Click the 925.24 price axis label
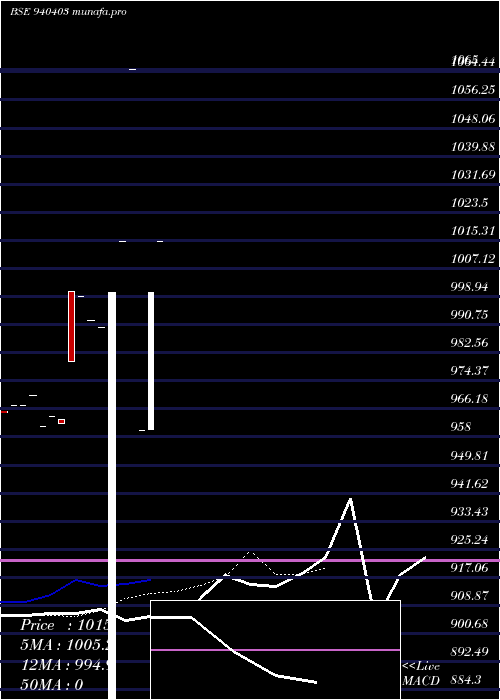500x700 pixels. [469, 540]
